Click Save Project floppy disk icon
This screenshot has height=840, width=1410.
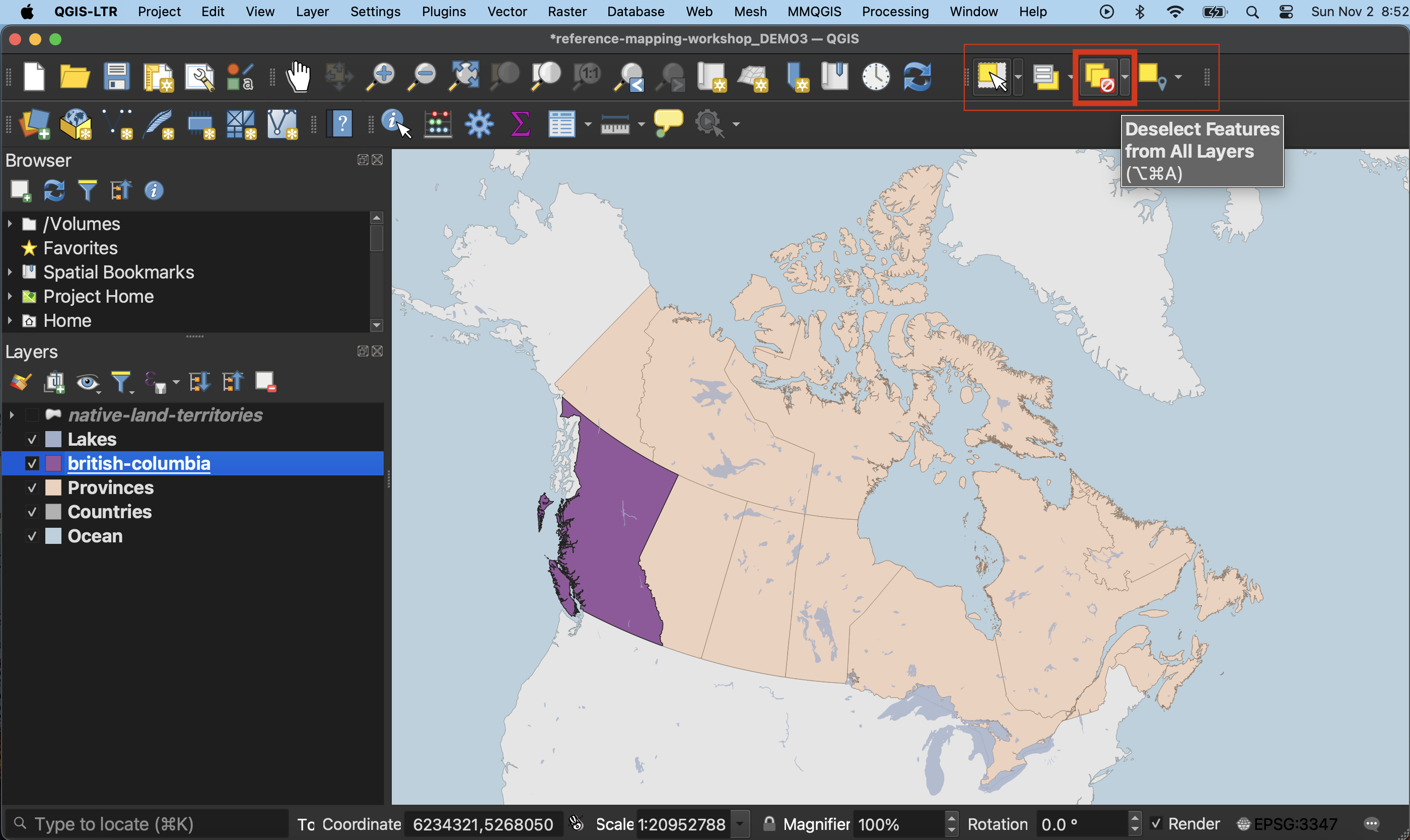[x=117, y=77]
